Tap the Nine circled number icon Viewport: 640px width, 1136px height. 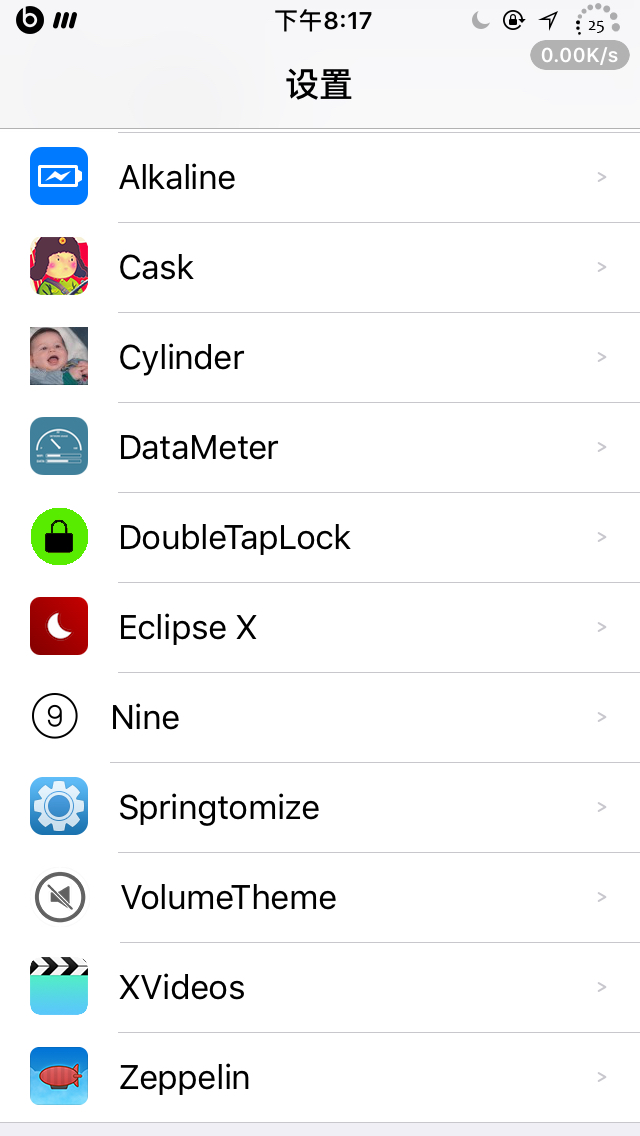click(55, 717)
